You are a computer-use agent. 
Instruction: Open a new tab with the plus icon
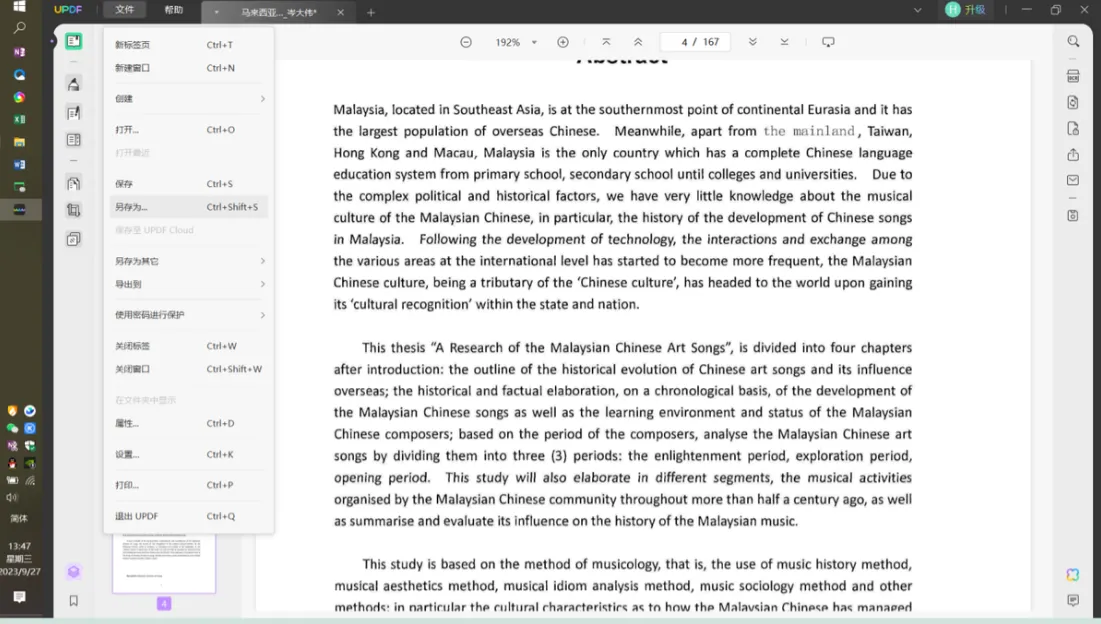tap(371, 12)
